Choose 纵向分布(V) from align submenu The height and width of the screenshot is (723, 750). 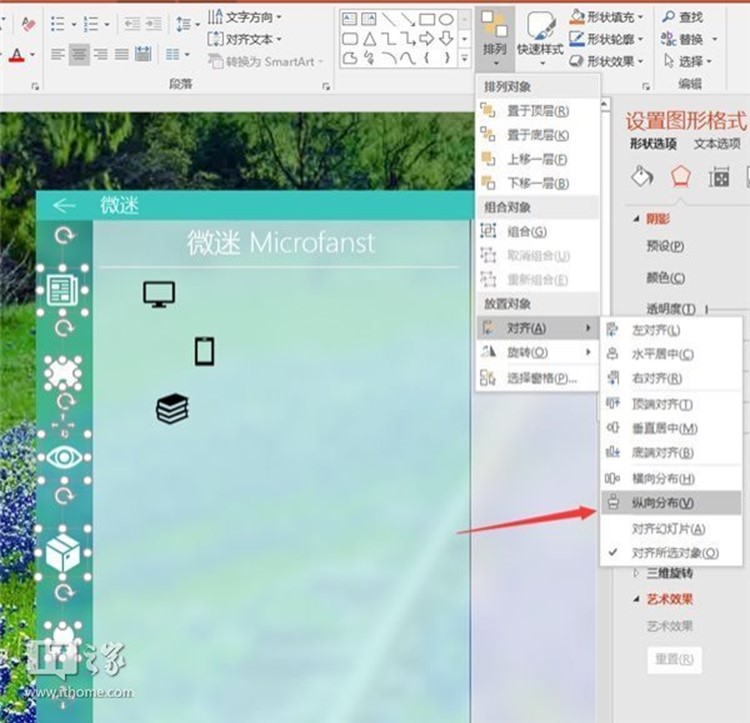[662, 503]
